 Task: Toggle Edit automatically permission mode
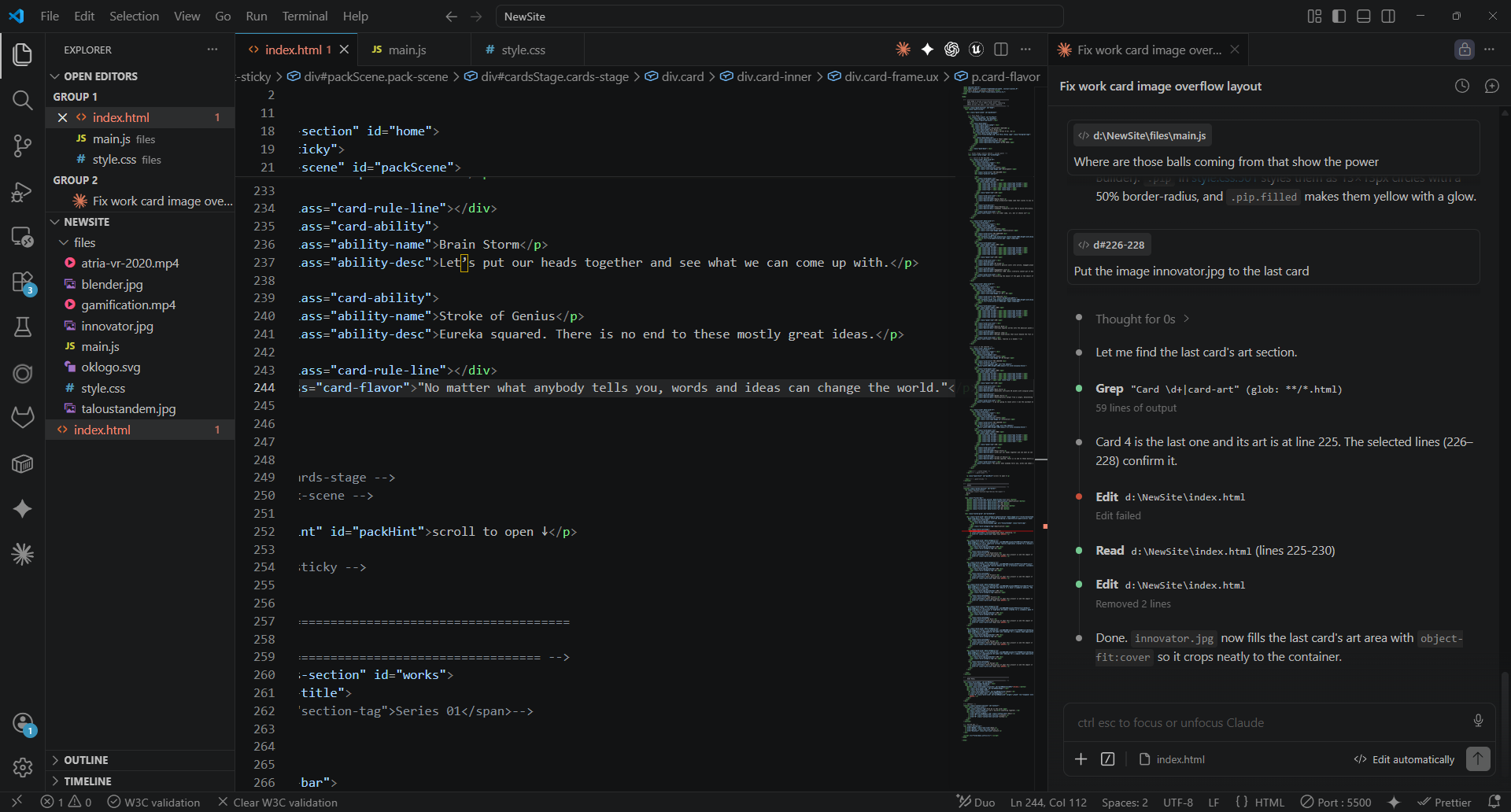point(1404,759)
